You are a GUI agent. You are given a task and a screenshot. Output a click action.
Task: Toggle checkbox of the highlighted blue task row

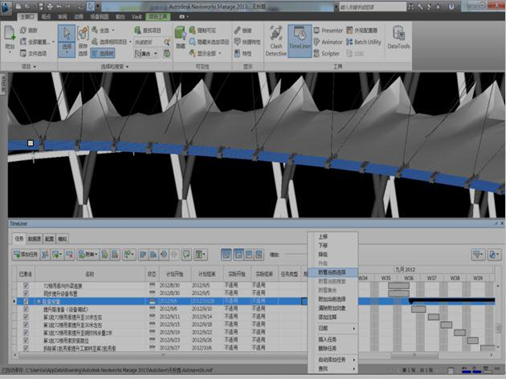(26, 301)
